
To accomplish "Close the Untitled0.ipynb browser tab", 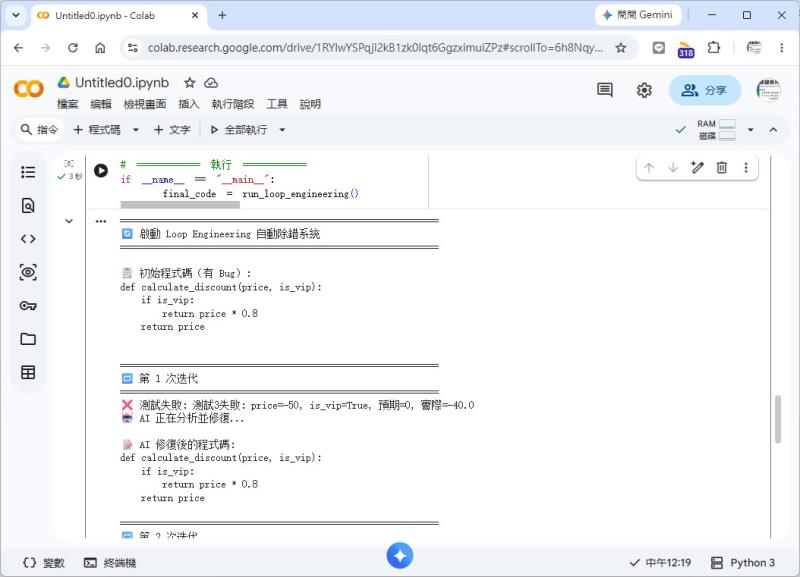I will [x=195, y=16].
